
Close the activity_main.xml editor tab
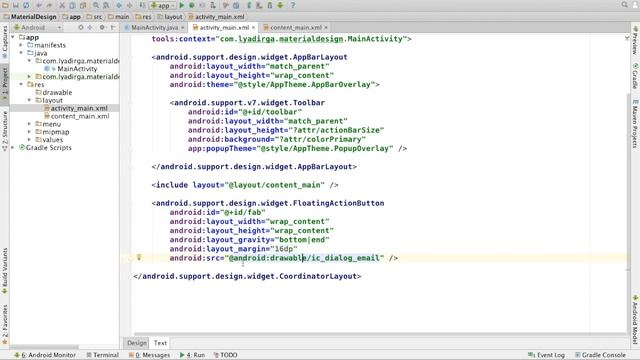[x=253, y=27]
